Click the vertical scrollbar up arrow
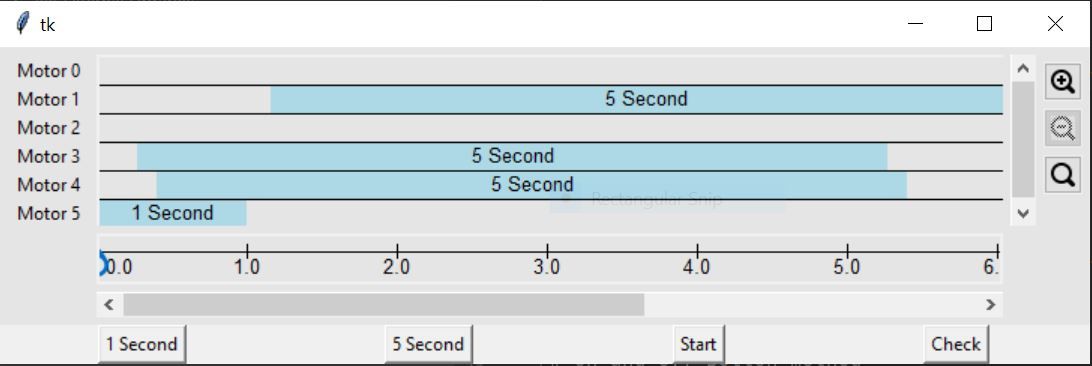 click(1022, 69)
